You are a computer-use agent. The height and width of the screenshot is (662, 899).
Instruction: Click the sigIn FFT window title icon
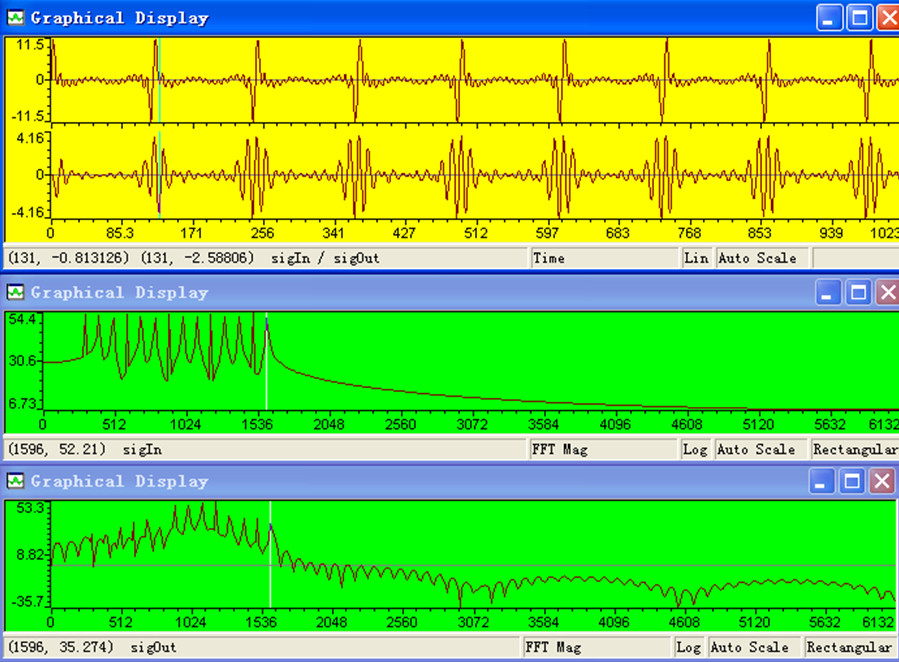(x=15, y=292)
